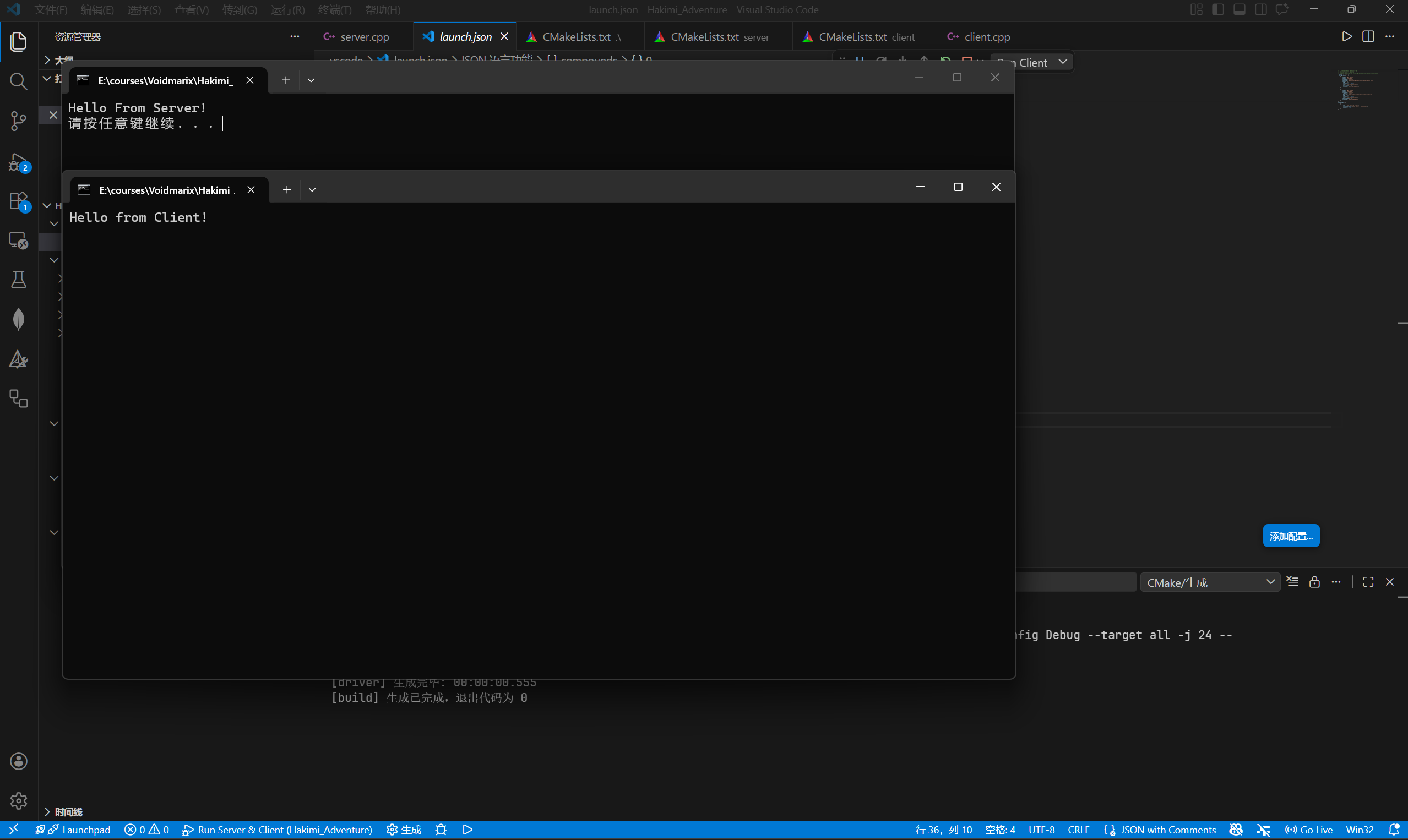The width and height of the screenshot is (1408, 840).
Task: Open the 终端(T) menu
Action: pyautogui.click(x=335, y=9)
